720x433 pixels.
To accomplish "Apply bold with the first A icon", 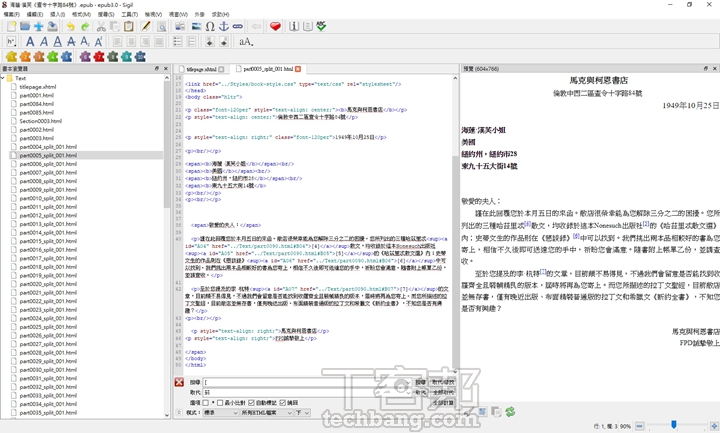I will [30, 42].
